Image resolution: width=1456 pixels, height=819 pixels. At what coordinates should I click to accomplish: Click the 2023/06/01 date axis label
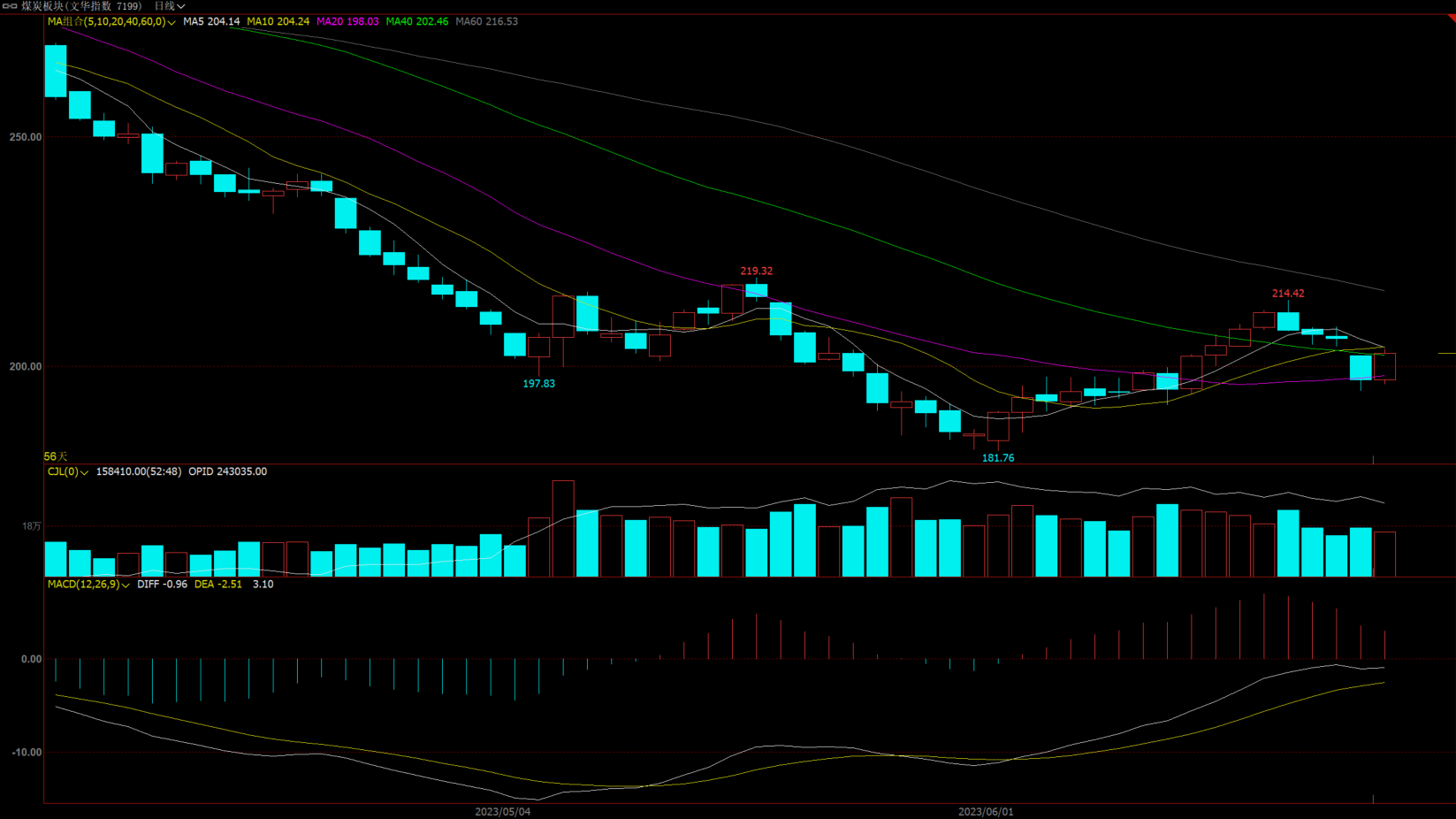point(986,811)
